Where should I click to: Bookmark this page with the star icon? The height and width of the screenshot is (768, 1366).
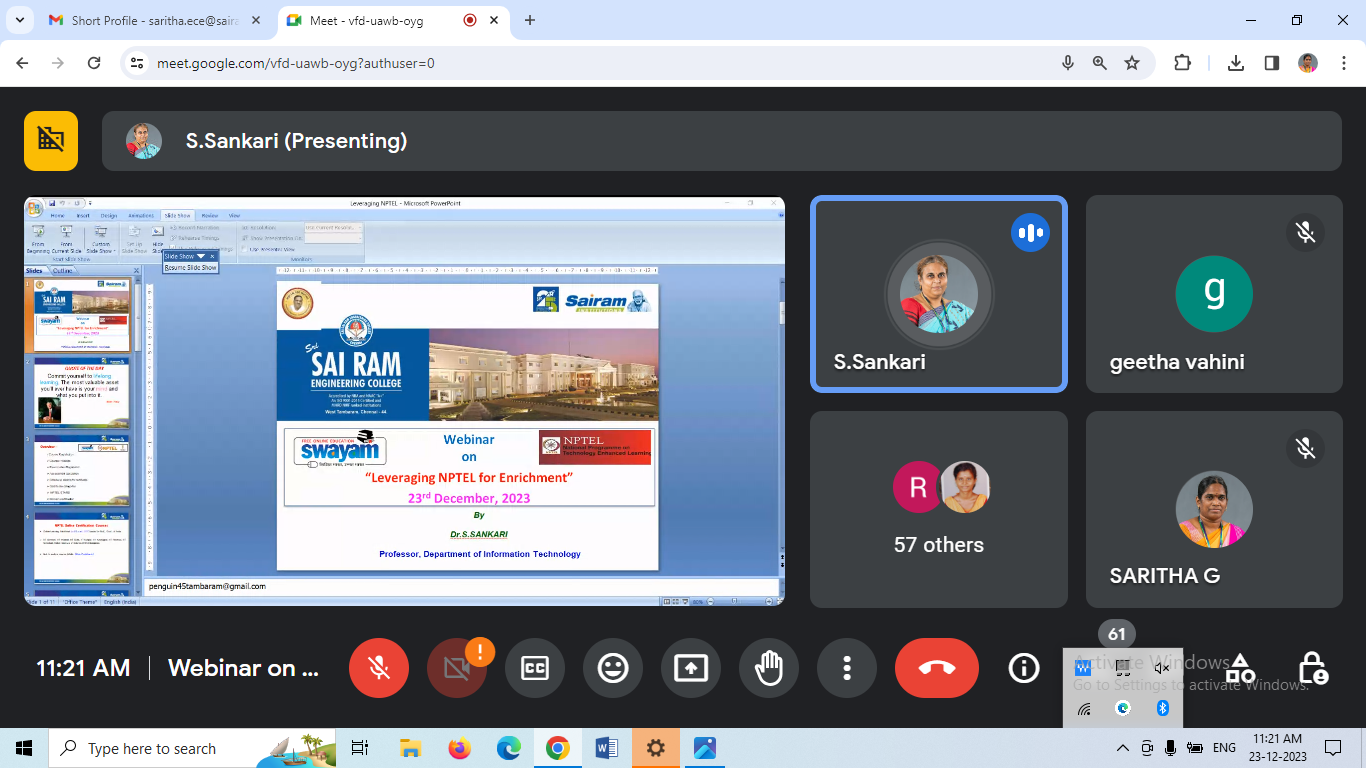point(1132,63)
